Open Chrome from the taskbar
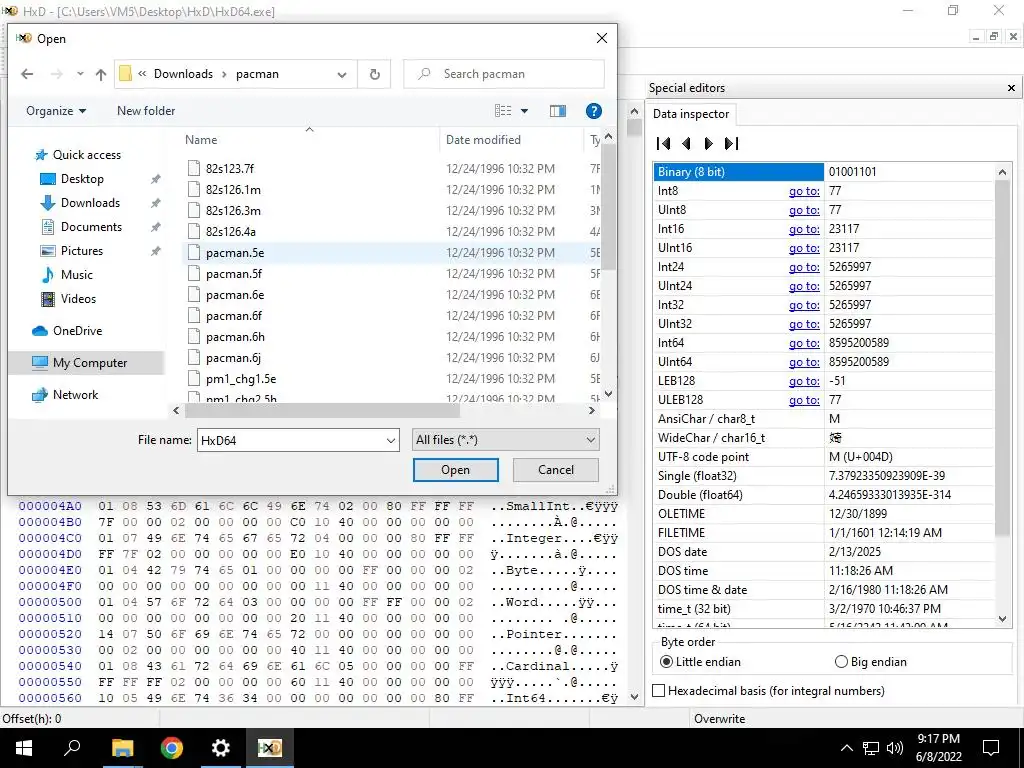The image size is (1024, 768). coord(171,748)
